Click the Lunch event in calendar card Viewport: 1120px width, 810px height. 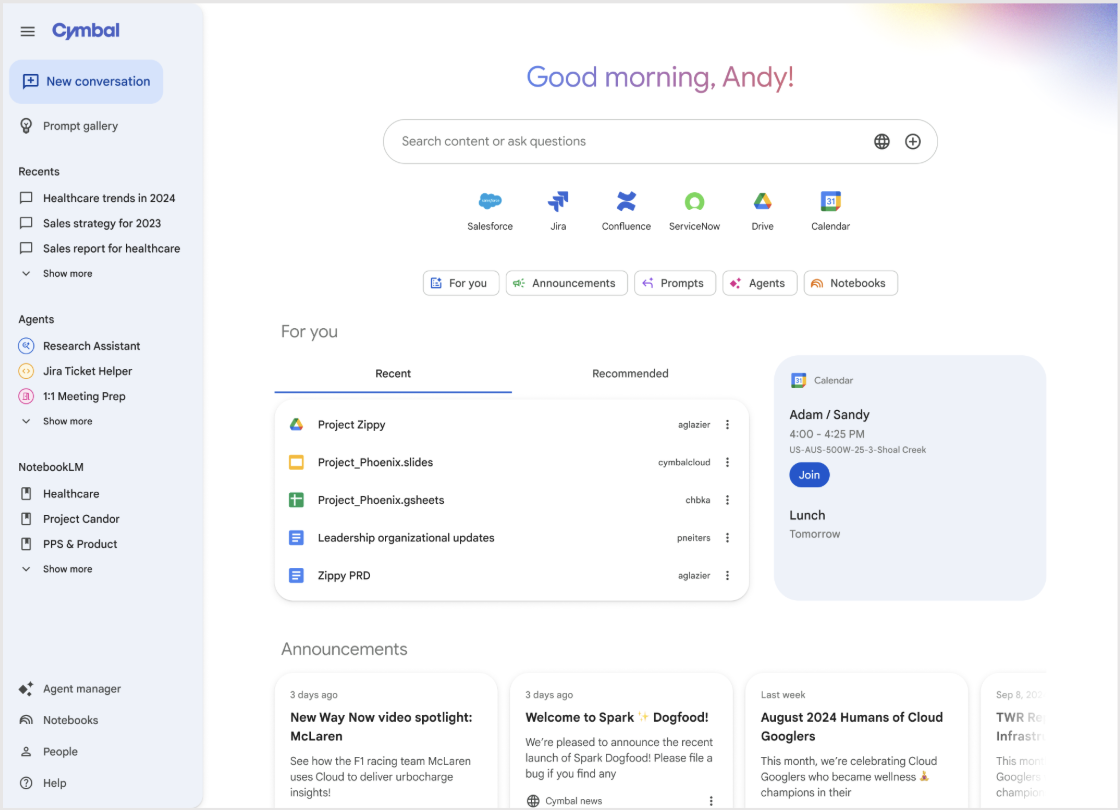807,516
